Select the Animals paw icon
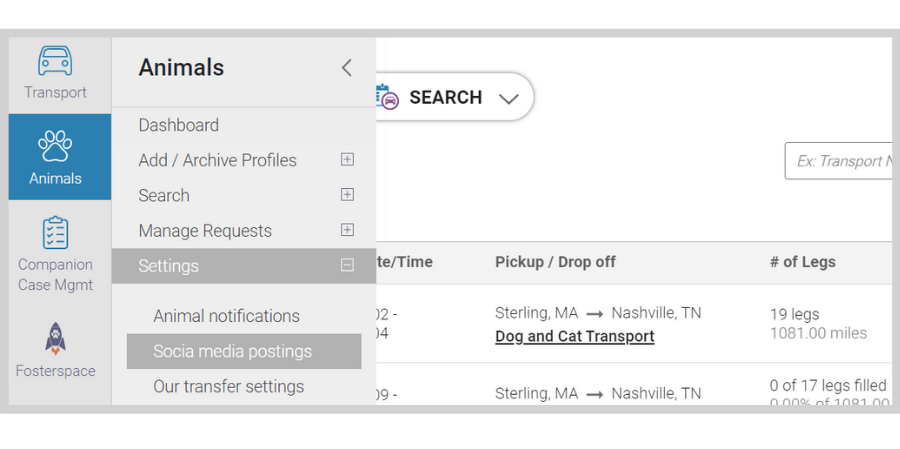The image size is (900, 449). pyautogui.click(x=55, y=146)
